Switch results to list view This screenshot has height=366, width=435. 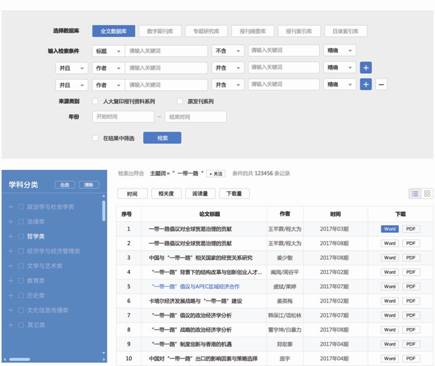pyautogui.click(x=415, y=194)
